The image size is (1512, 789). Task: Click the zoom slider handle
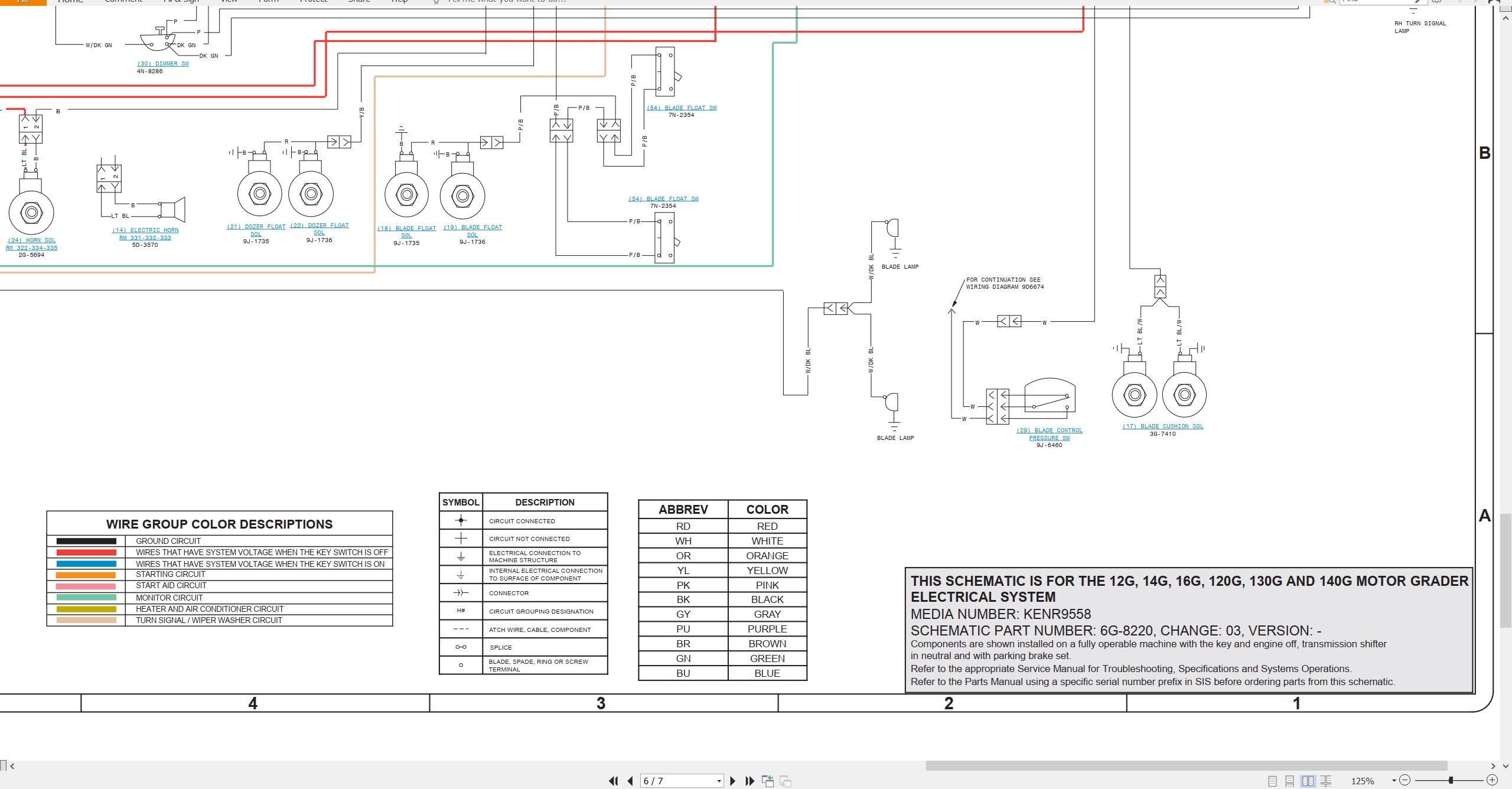pyautogui.click(x=1451, y=780)
